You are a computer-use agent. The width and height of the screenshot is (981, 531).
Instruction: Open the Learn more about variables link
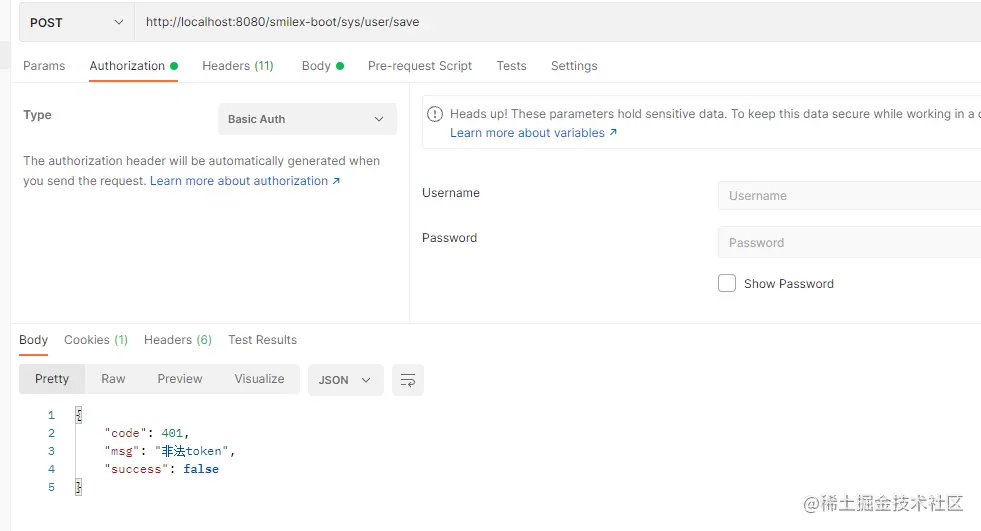(x=533, y=133)
